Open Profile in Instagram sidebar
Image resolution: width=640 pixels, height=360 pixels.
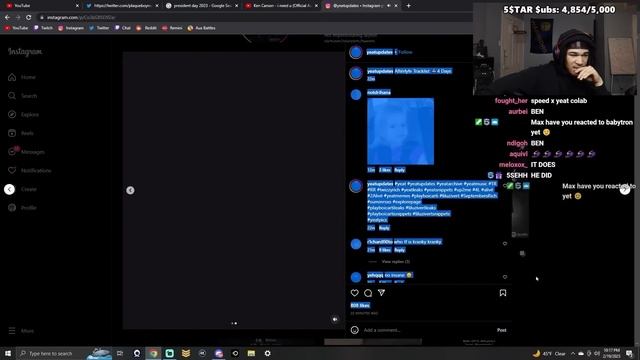pyautogui.click(x=22, y=208)
